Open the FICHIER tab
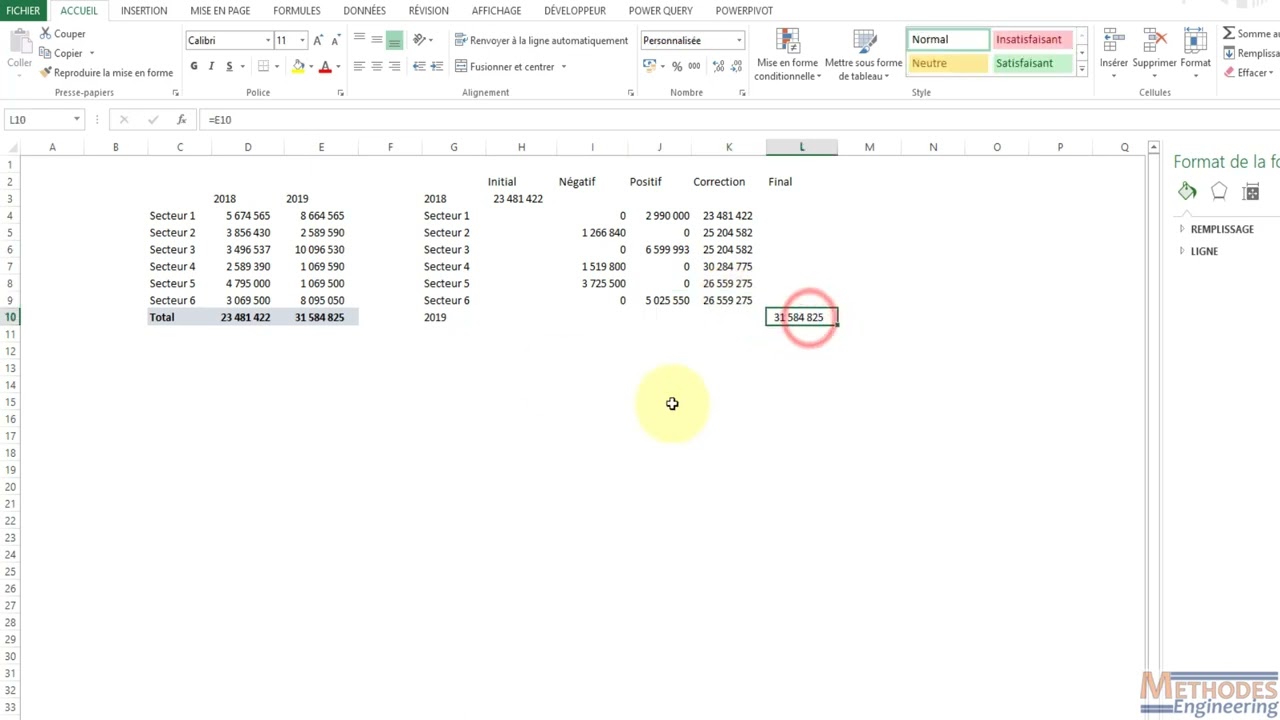The image size is (1280, 720). tap(23, 10)
